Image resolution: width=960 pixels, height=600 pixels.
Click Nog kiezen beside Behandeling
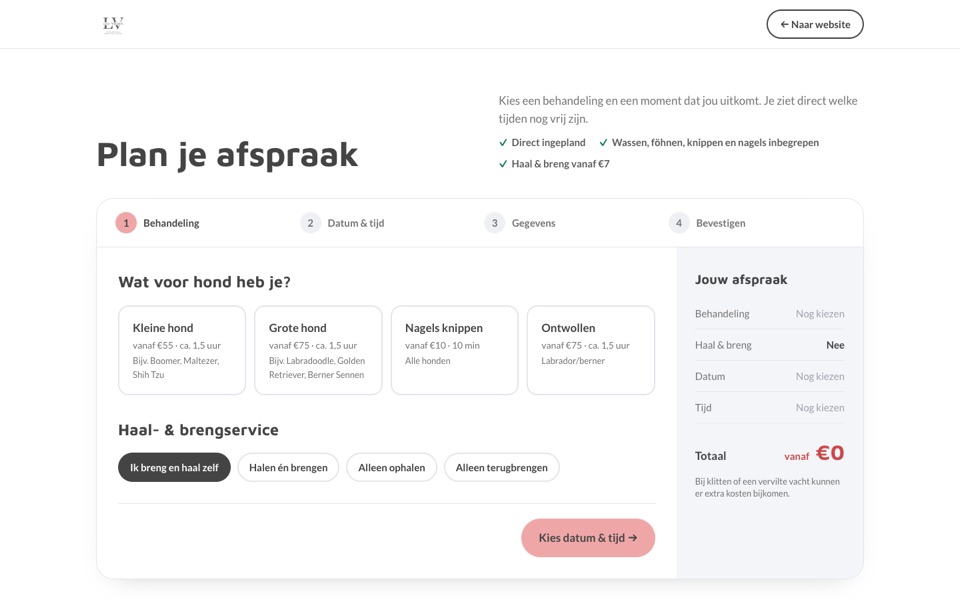(820, 313)
